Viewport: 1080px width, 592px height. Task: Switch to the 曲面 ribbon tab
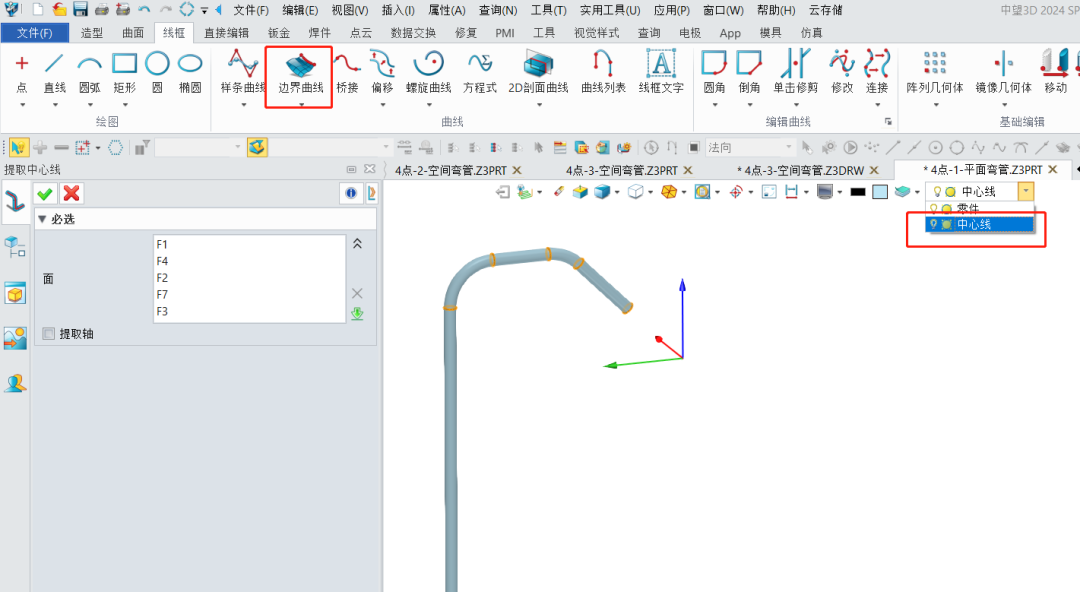pyautogui.click(x=133, y=32)
